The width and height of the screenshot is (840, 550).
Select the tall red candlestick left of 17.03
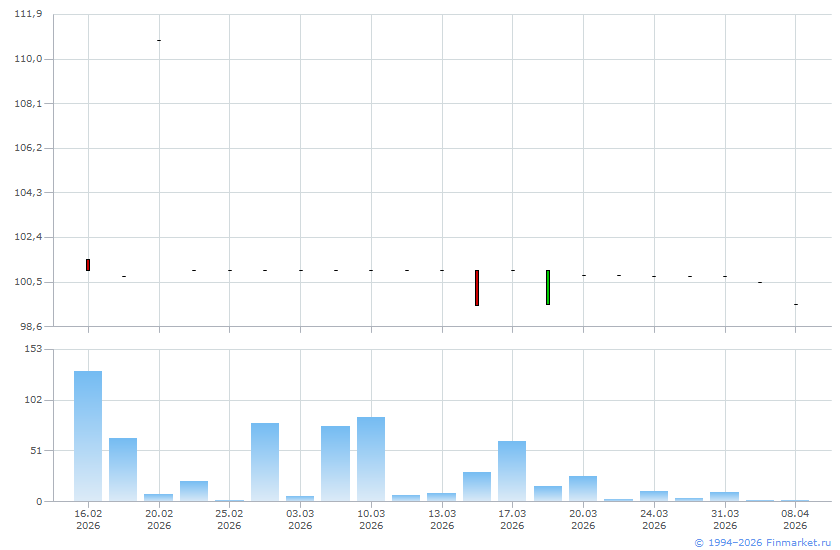click(x=477, y=288)
